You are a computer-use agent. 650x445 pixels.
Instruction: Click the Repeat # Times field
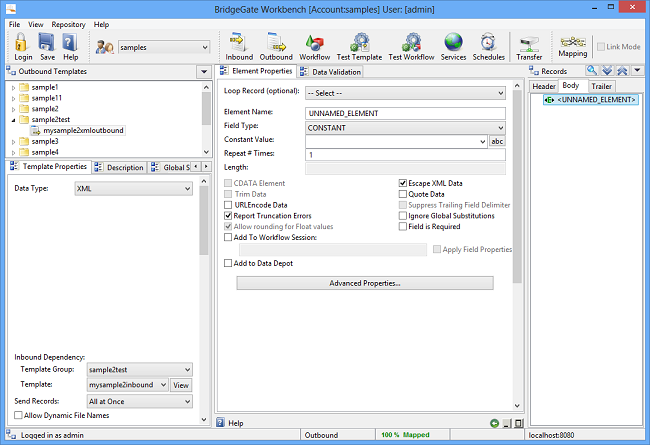pos(405,155)
